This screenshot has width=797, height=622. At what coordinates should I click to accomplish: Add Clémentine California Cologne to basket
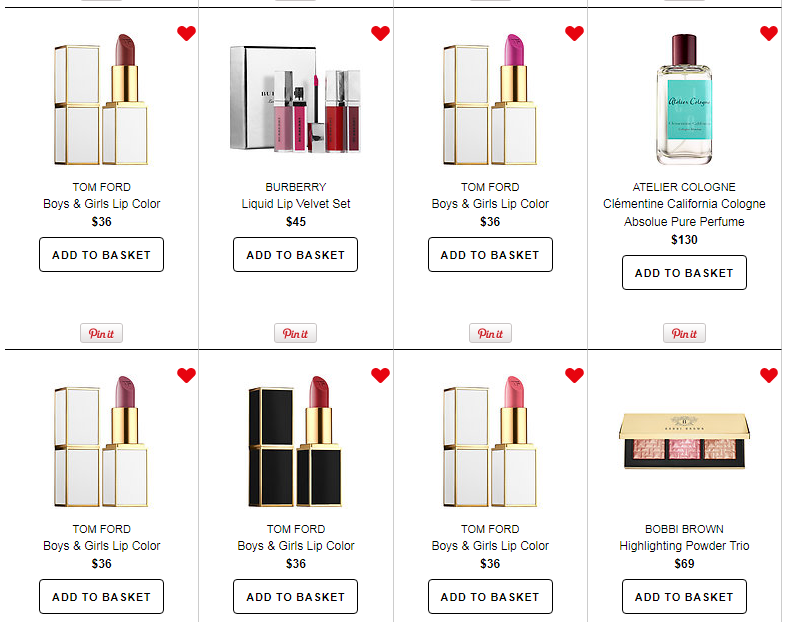[x=684, y=273]
